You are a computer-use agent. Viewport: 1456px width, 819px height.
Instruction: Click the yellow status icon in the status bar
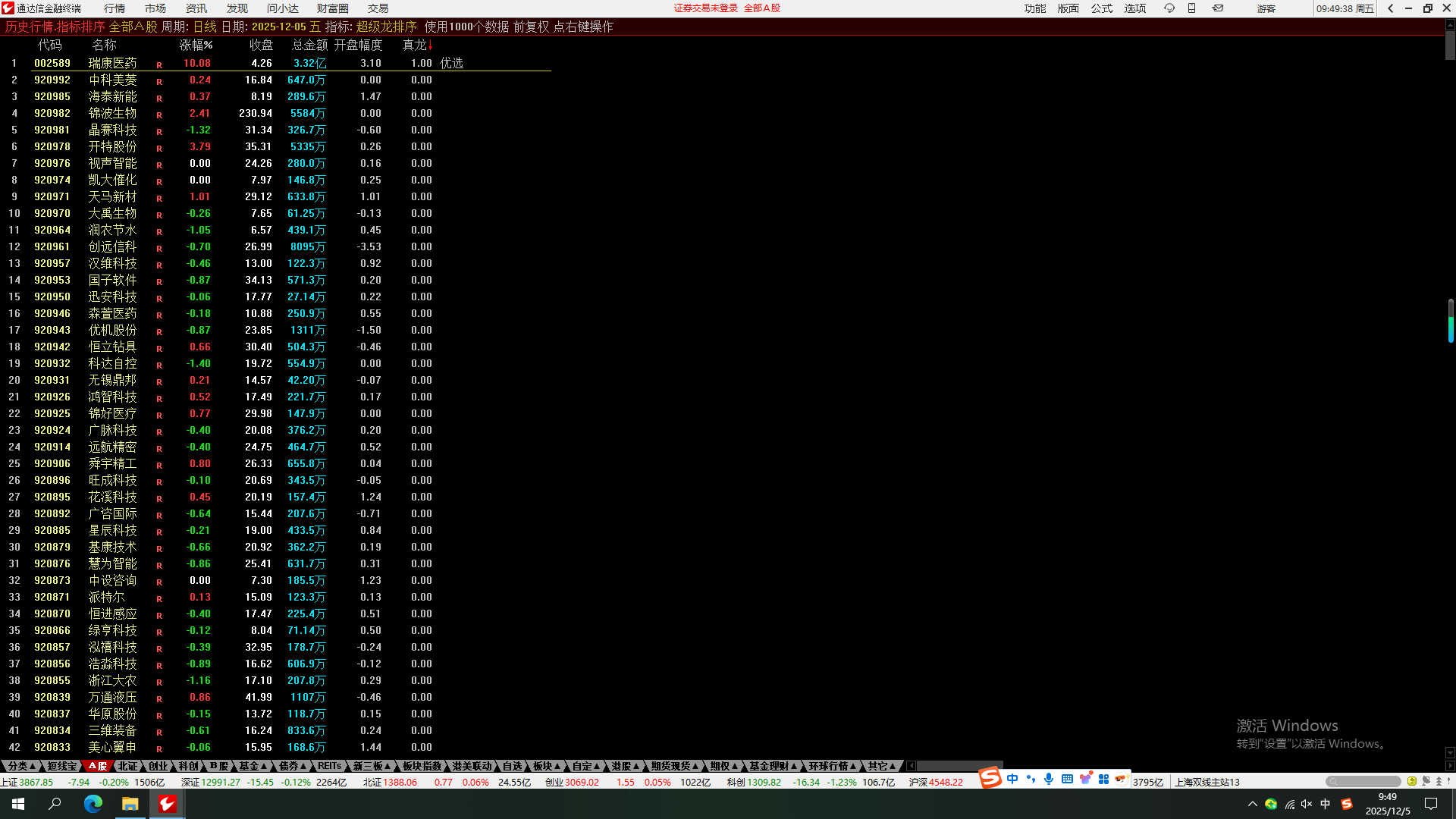point(1411,781)
